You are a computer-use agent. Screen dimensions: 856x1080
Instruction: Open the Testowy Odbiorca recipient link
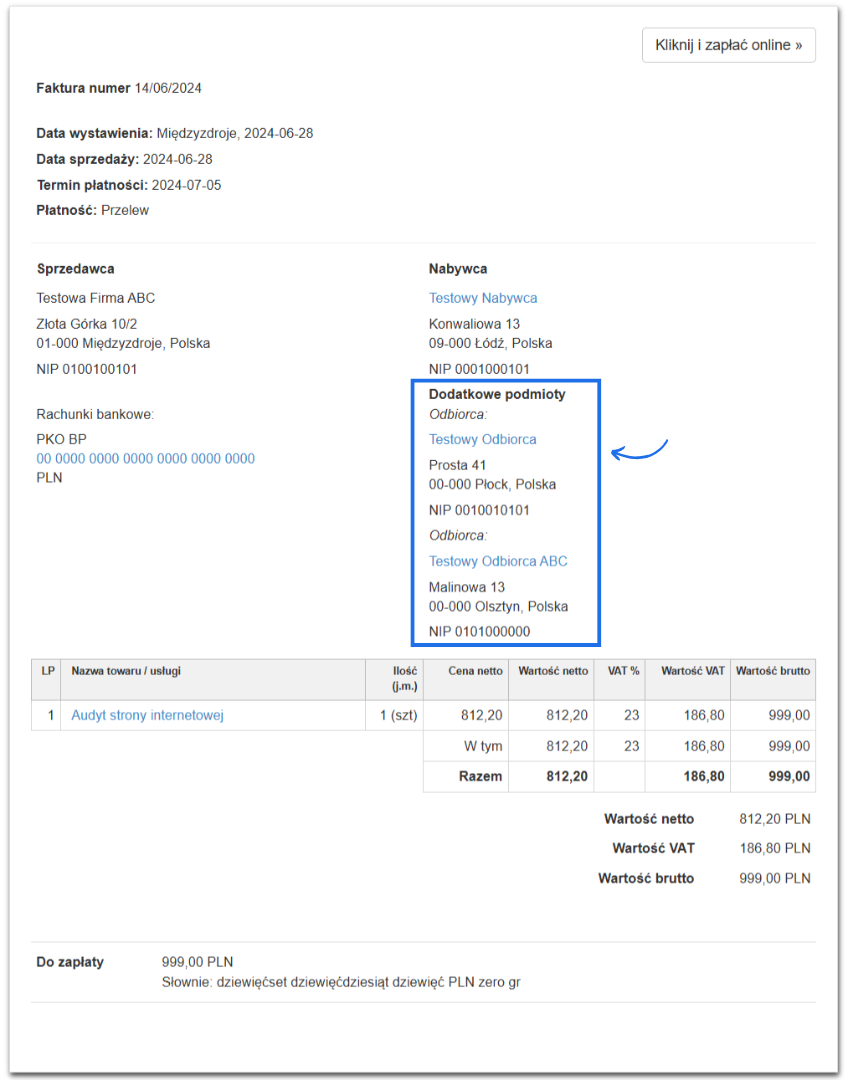point(483,439)
